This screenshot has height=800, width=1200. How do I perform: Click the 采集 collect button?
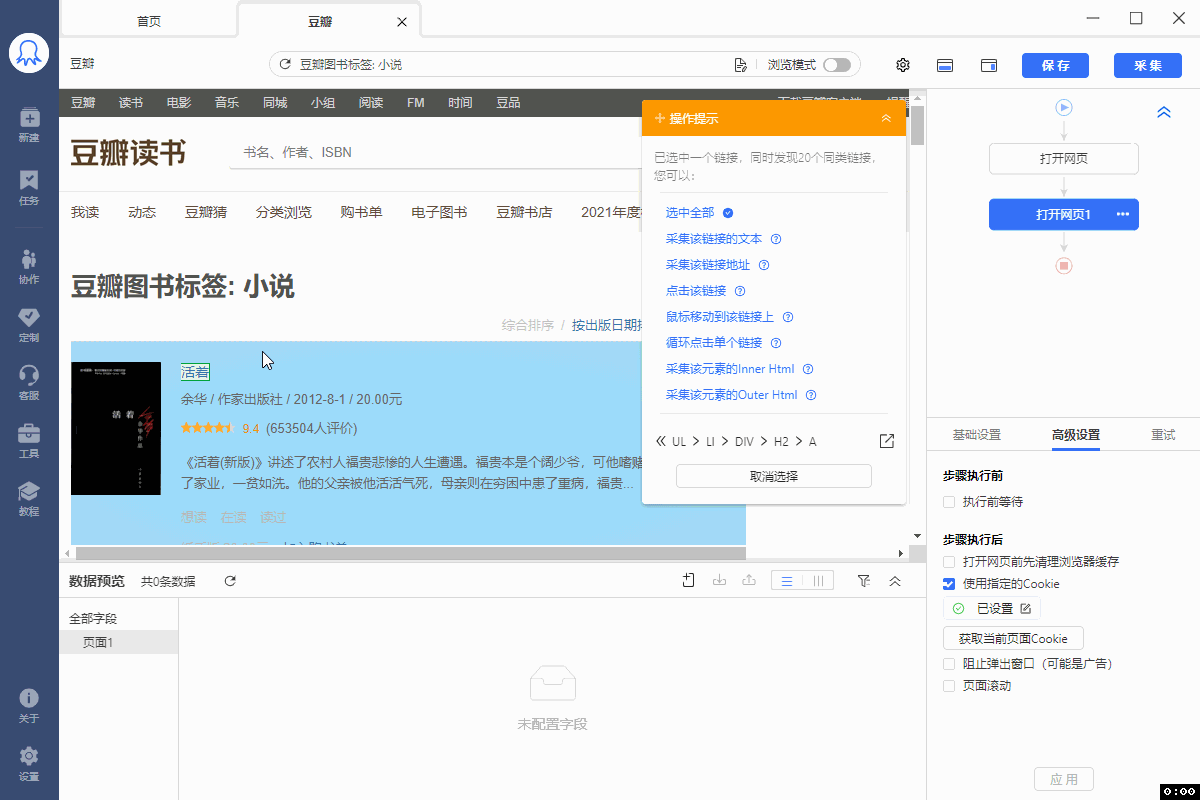(1148, 65)
